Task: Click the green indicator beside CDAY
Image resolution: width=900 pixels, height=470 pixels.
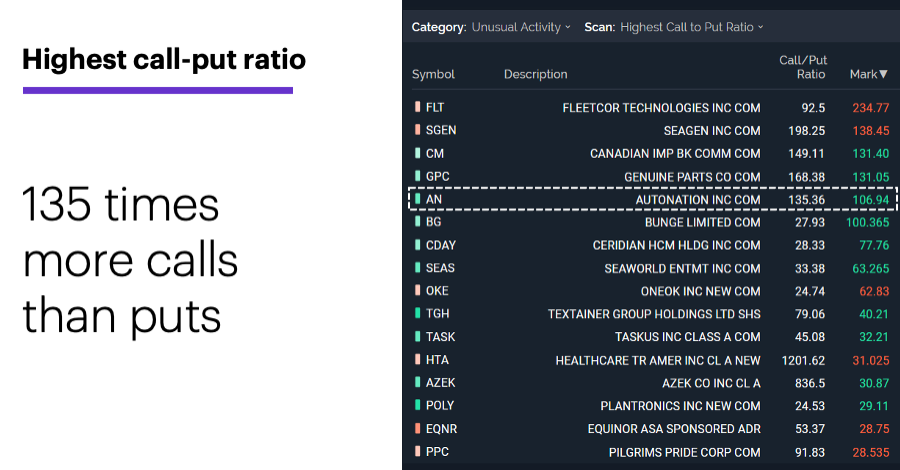Action: pyautogui.click(x=417, y=245)
